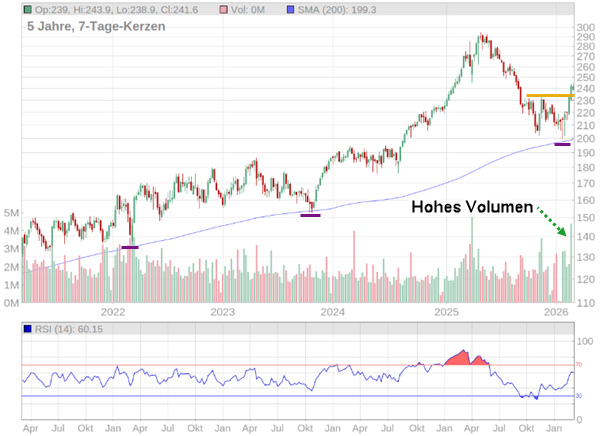Click the purple support marker in early 2022
The image size is (600, 436).
point(130,247)
